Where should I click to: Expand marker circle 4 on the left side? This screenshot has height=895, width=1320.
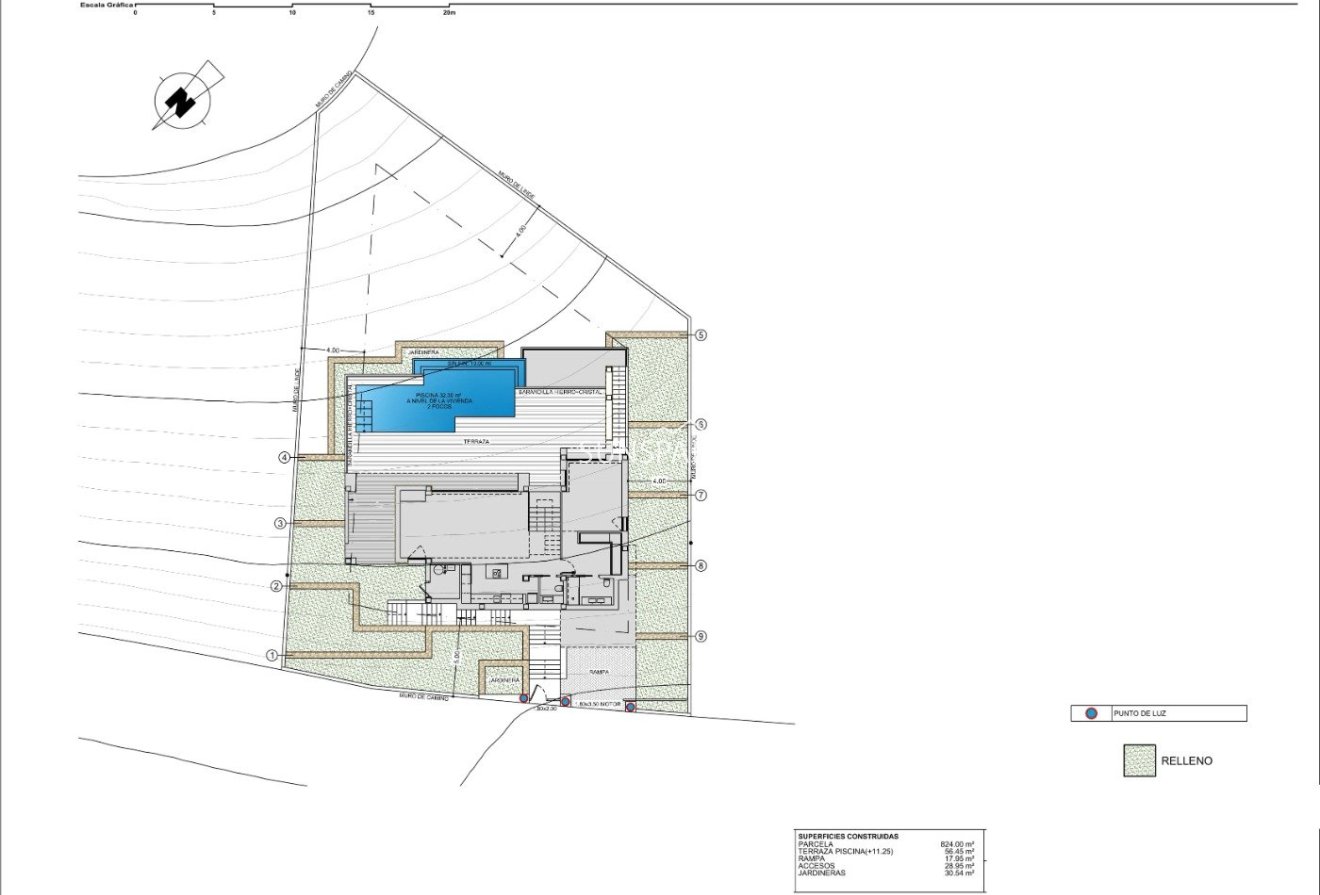coord(283,457)
